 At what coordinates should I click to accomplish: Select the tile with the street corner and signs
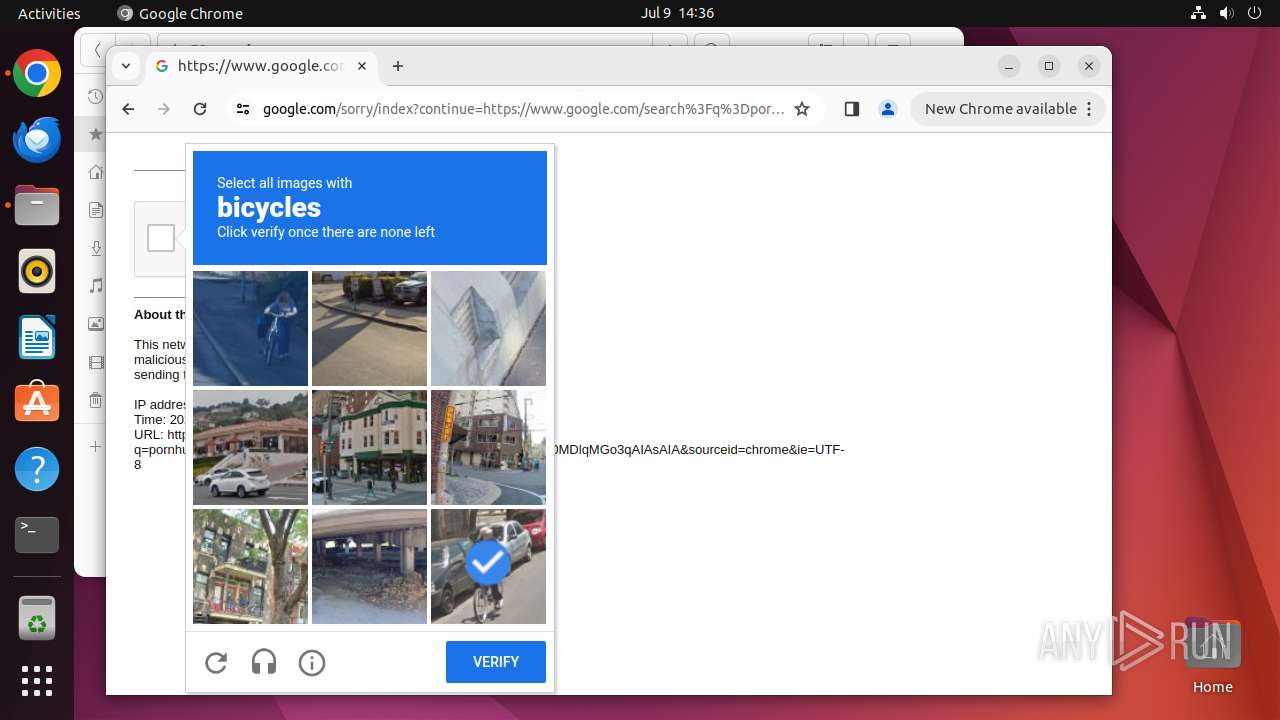pos(488,447)
